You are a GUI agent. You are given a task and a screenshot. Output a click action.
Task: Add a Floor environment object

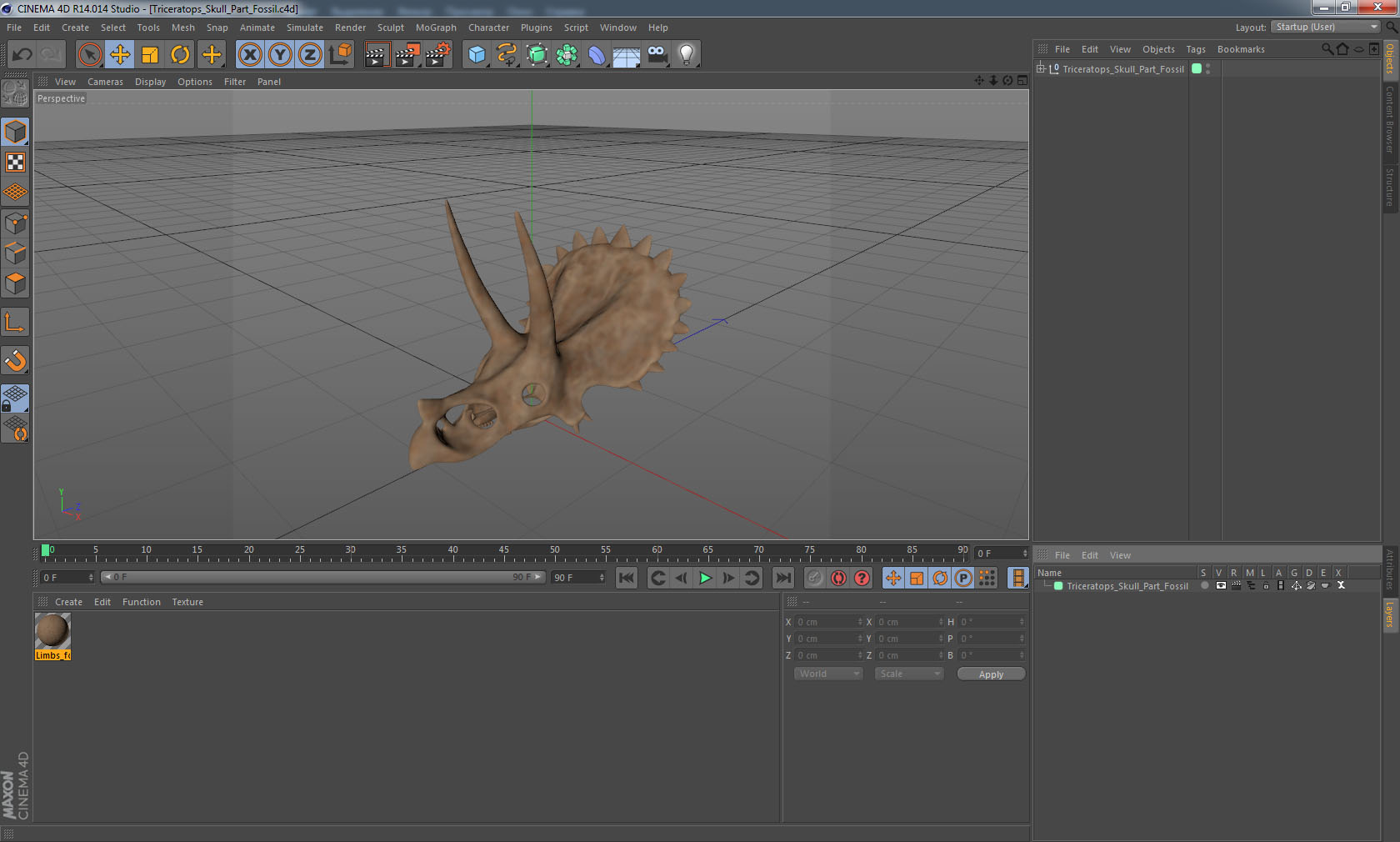(x=627, y=55)
